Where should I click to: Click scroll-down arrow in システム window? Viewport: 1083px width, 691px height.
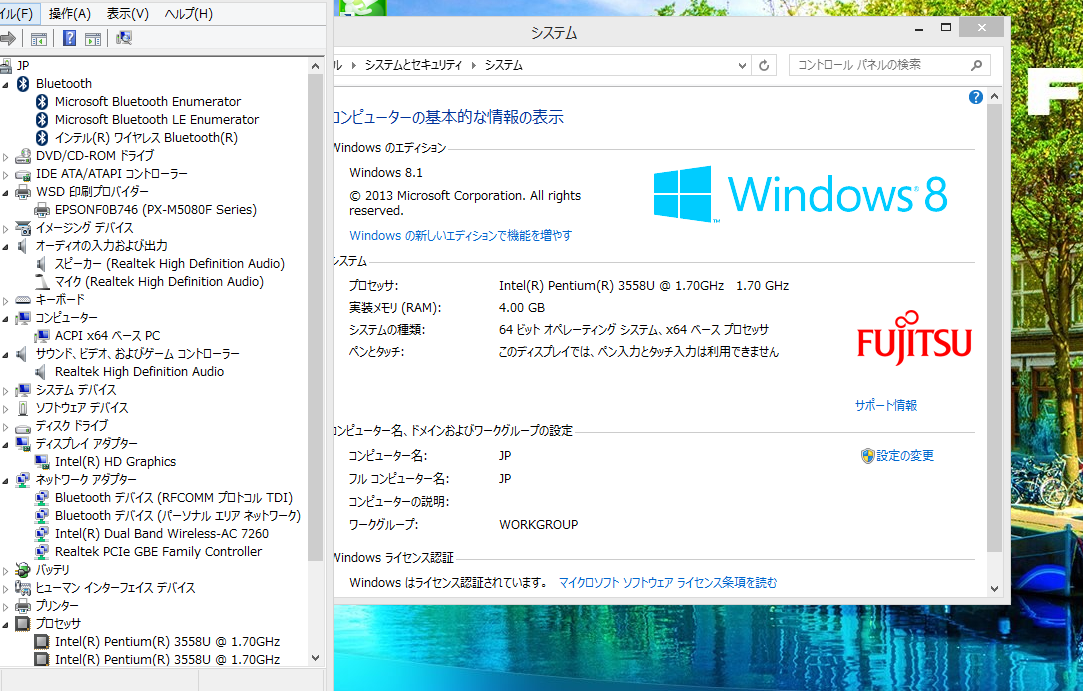995,589
